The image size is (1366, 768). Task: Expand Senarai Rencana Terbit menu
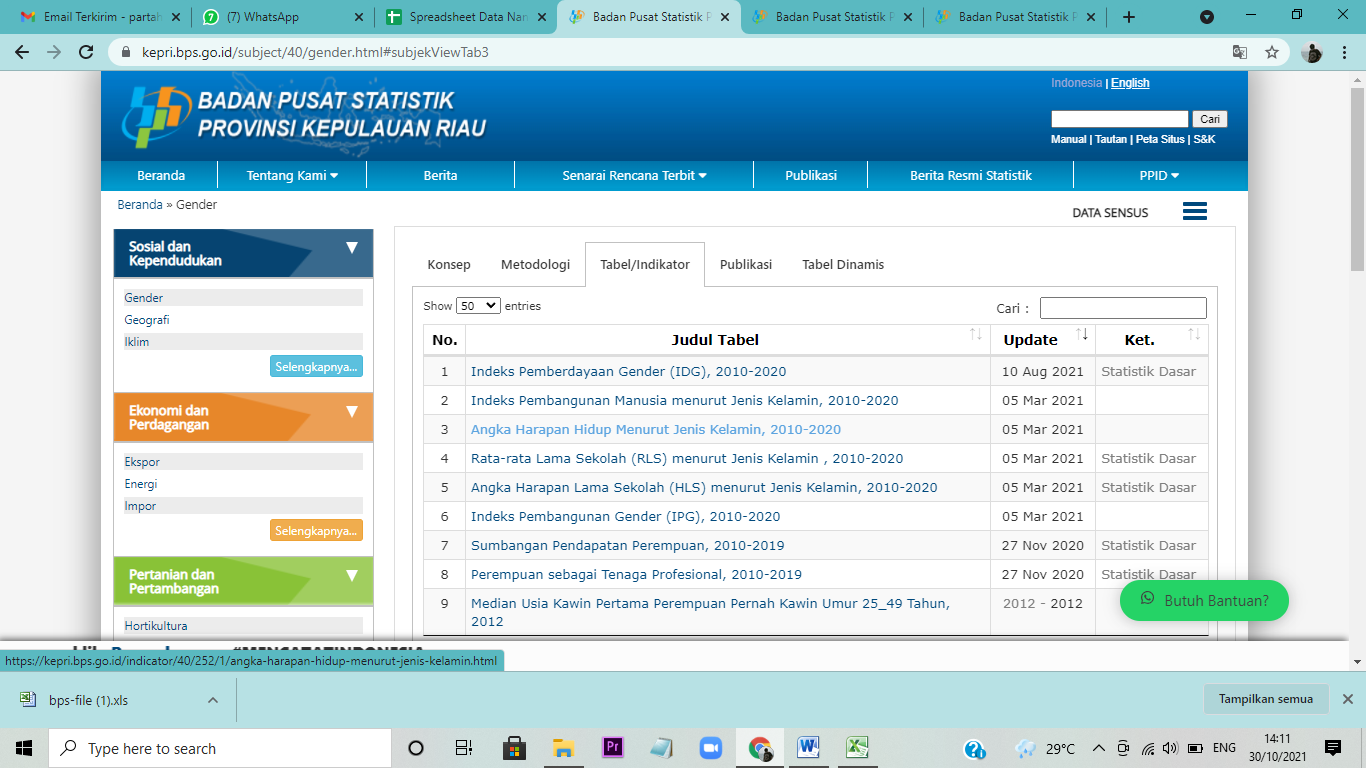tap(634, 175)
